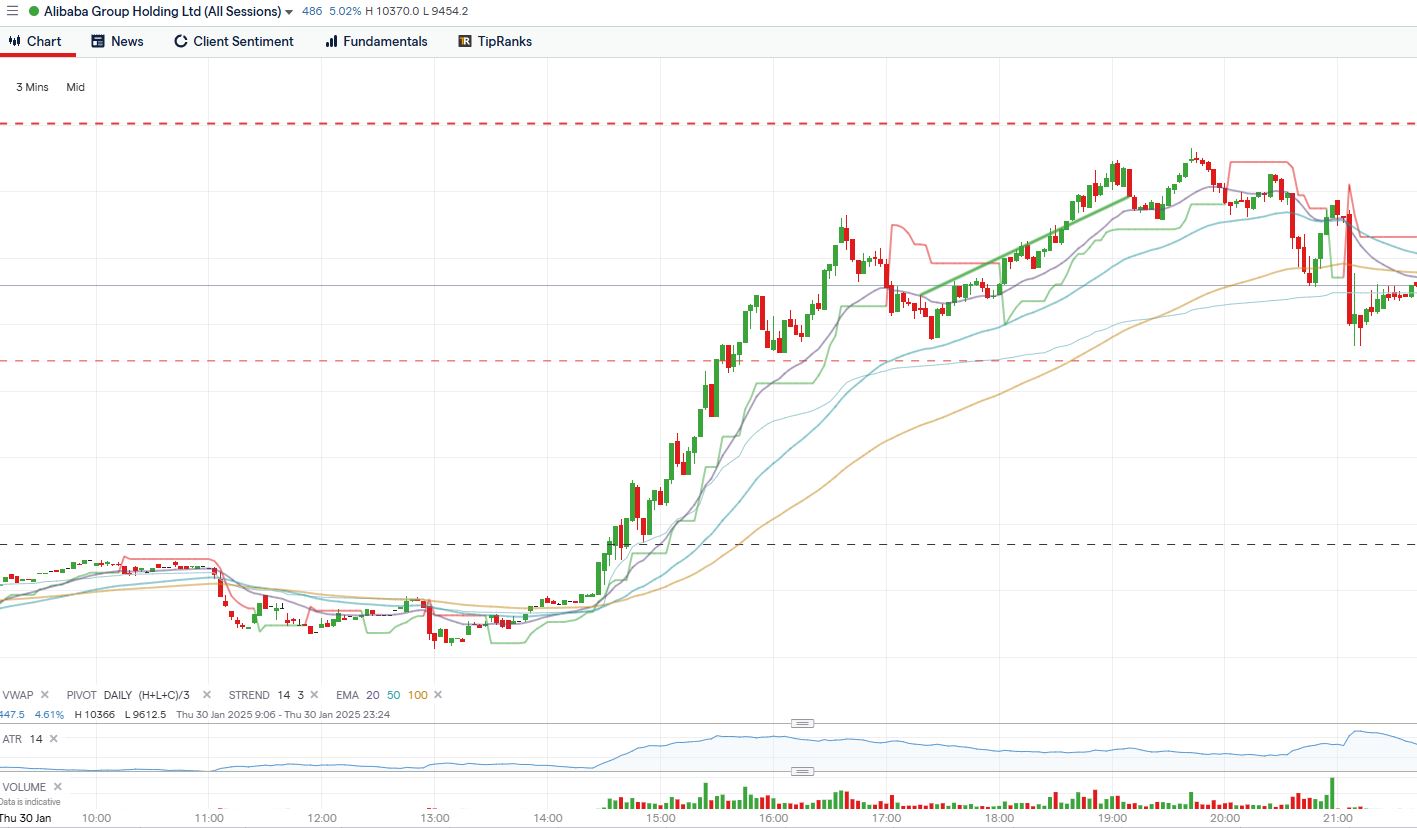1417x828 pixels.
Task: Open the 3 Mins timeframe selector
Action: coord(32,87)
